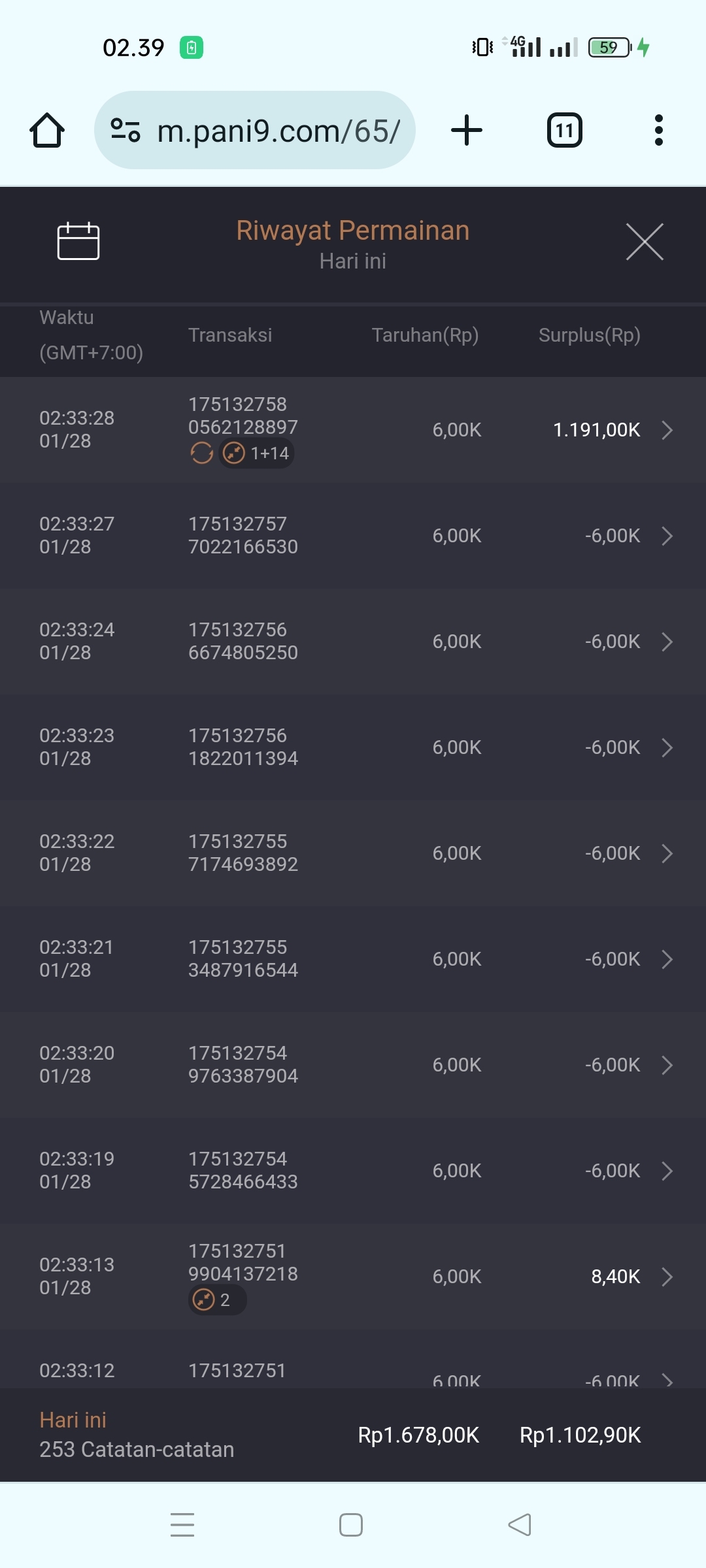Expand details of the 1.191,00K surplus row
Image resolution: width=706 pixels, height=1568 pixels.
(x=667, y=430)
